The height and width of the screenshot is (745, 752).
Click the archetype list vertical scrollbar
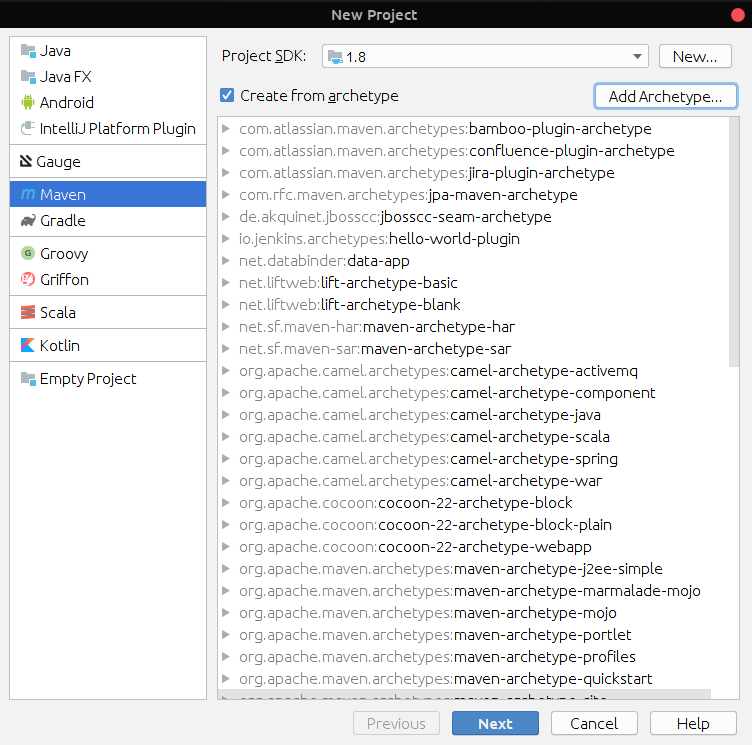pos(734,242)
